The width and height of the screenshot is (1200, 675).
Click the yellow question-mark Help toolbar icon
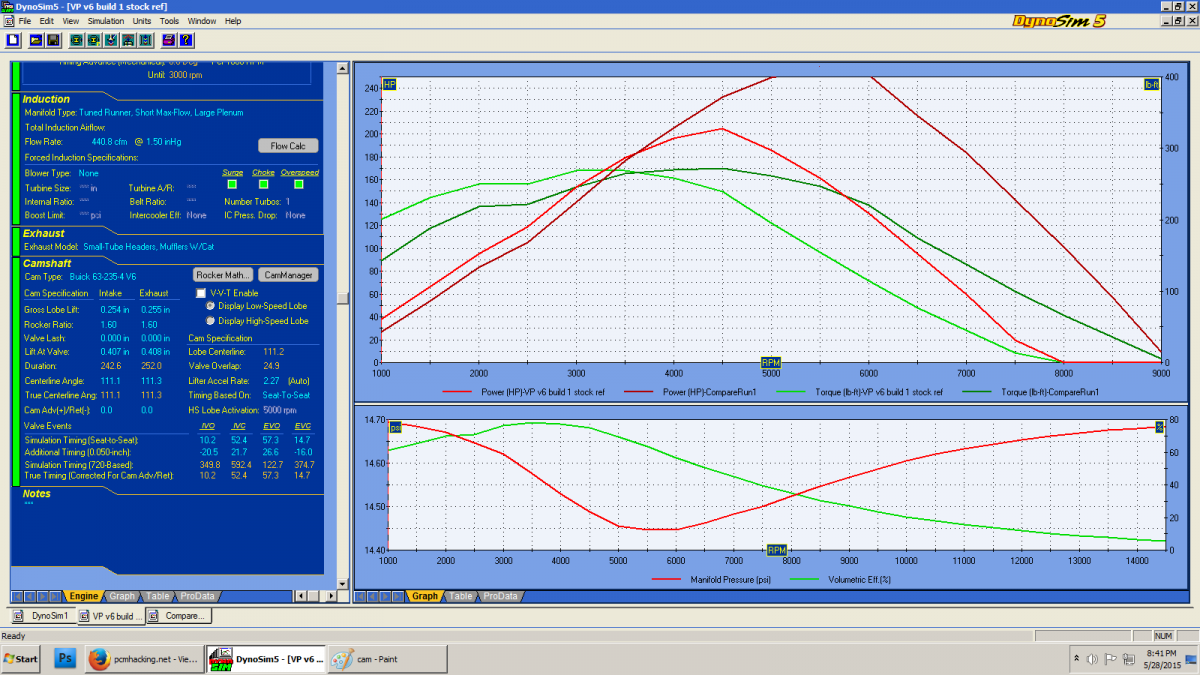point(186,40)
